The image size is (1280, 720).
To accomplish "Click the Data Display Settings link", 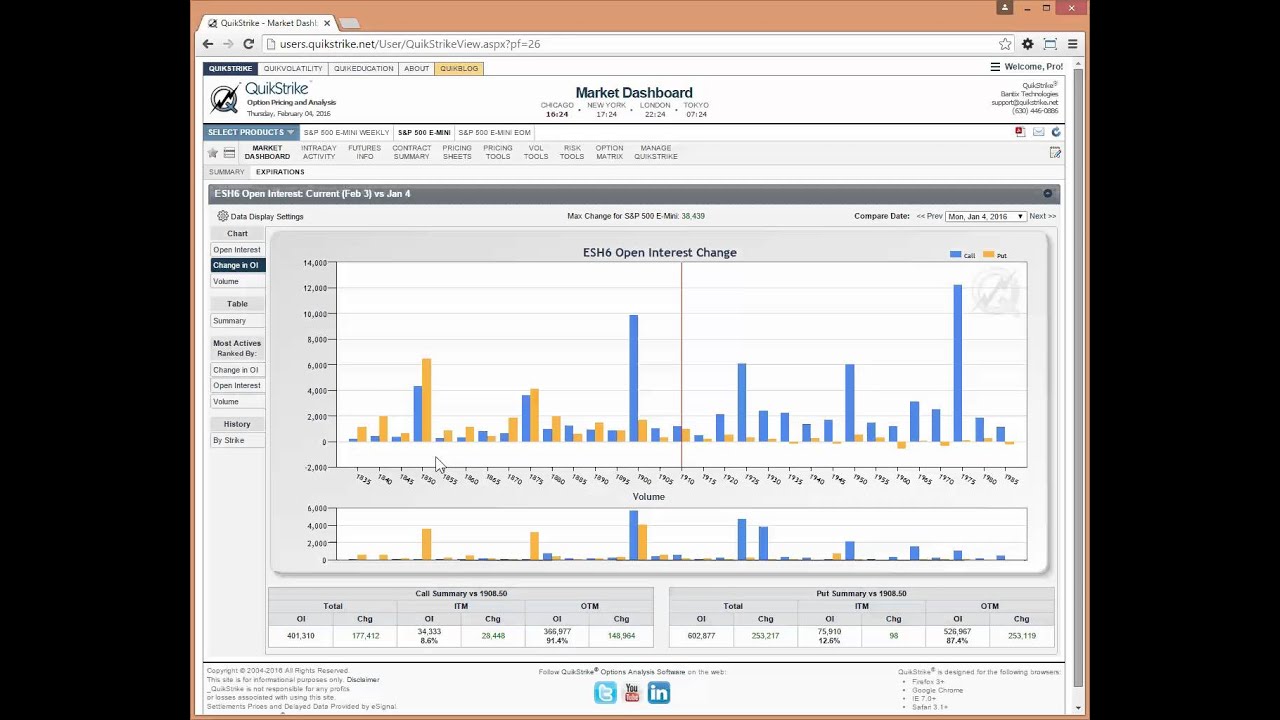I will pyautogui.click(x=267, y=216).
